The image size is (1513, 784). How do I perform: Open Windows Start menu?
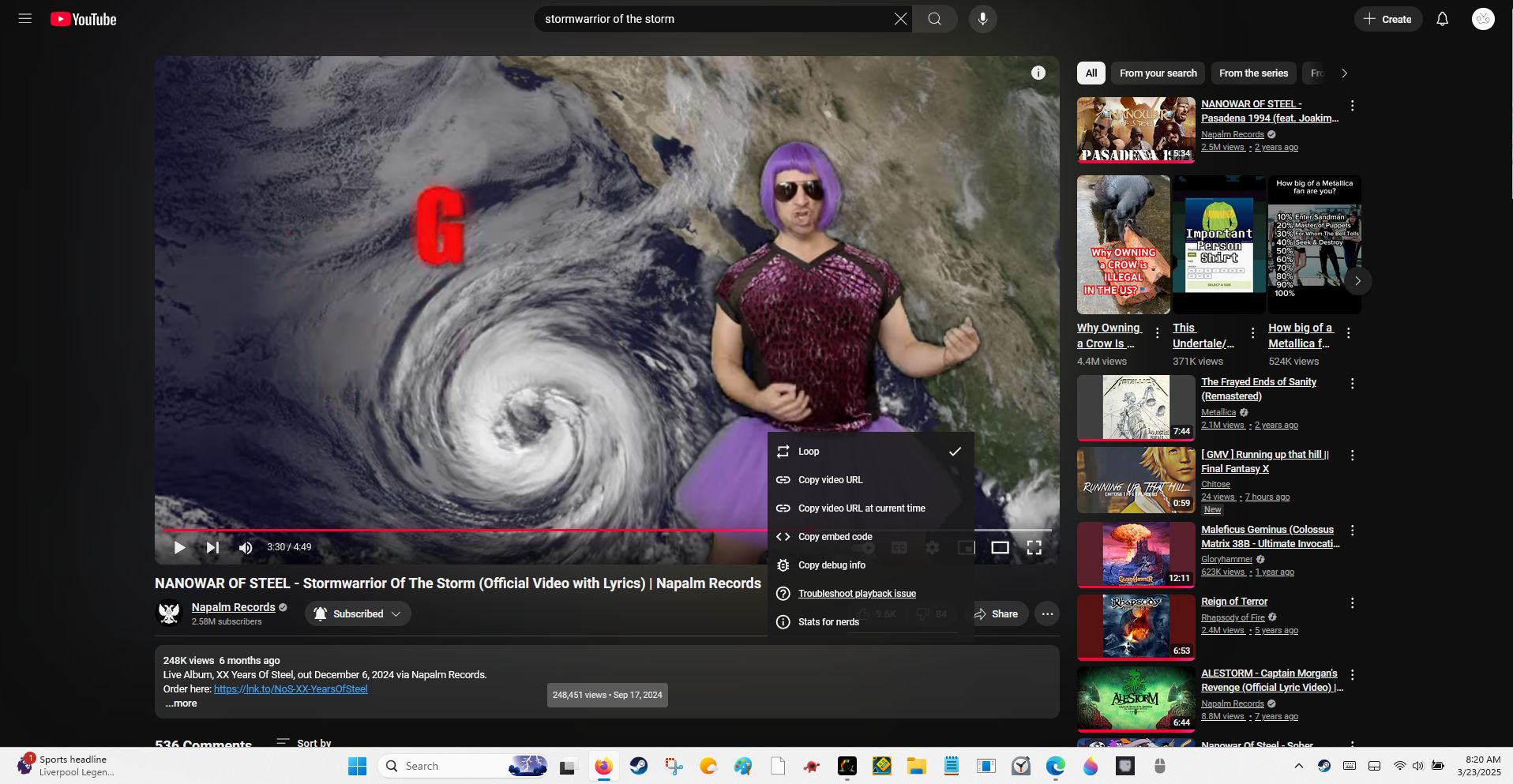tap(357, 766)
